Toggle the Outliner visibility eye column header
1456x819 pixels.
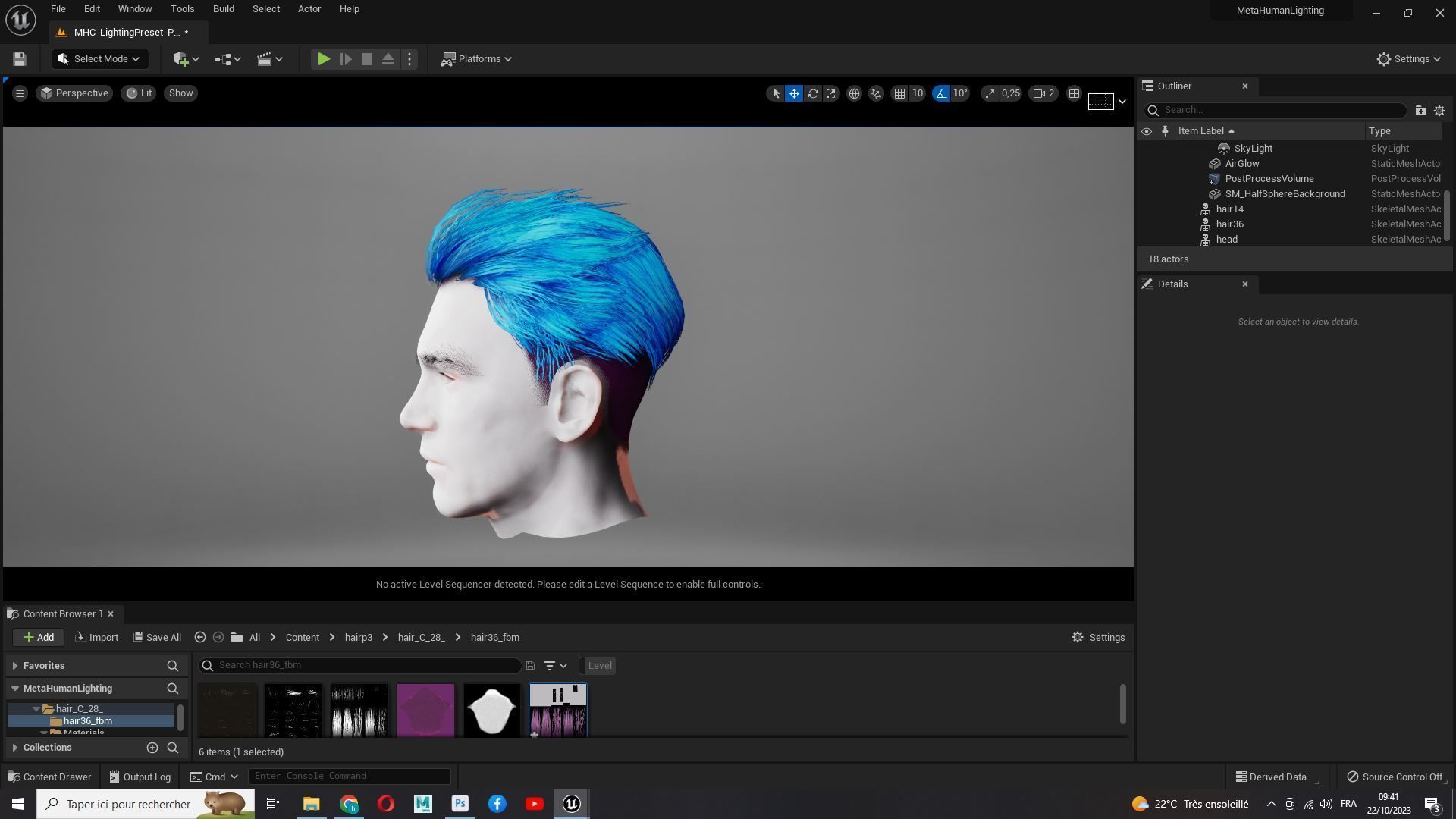[1146, 131]
